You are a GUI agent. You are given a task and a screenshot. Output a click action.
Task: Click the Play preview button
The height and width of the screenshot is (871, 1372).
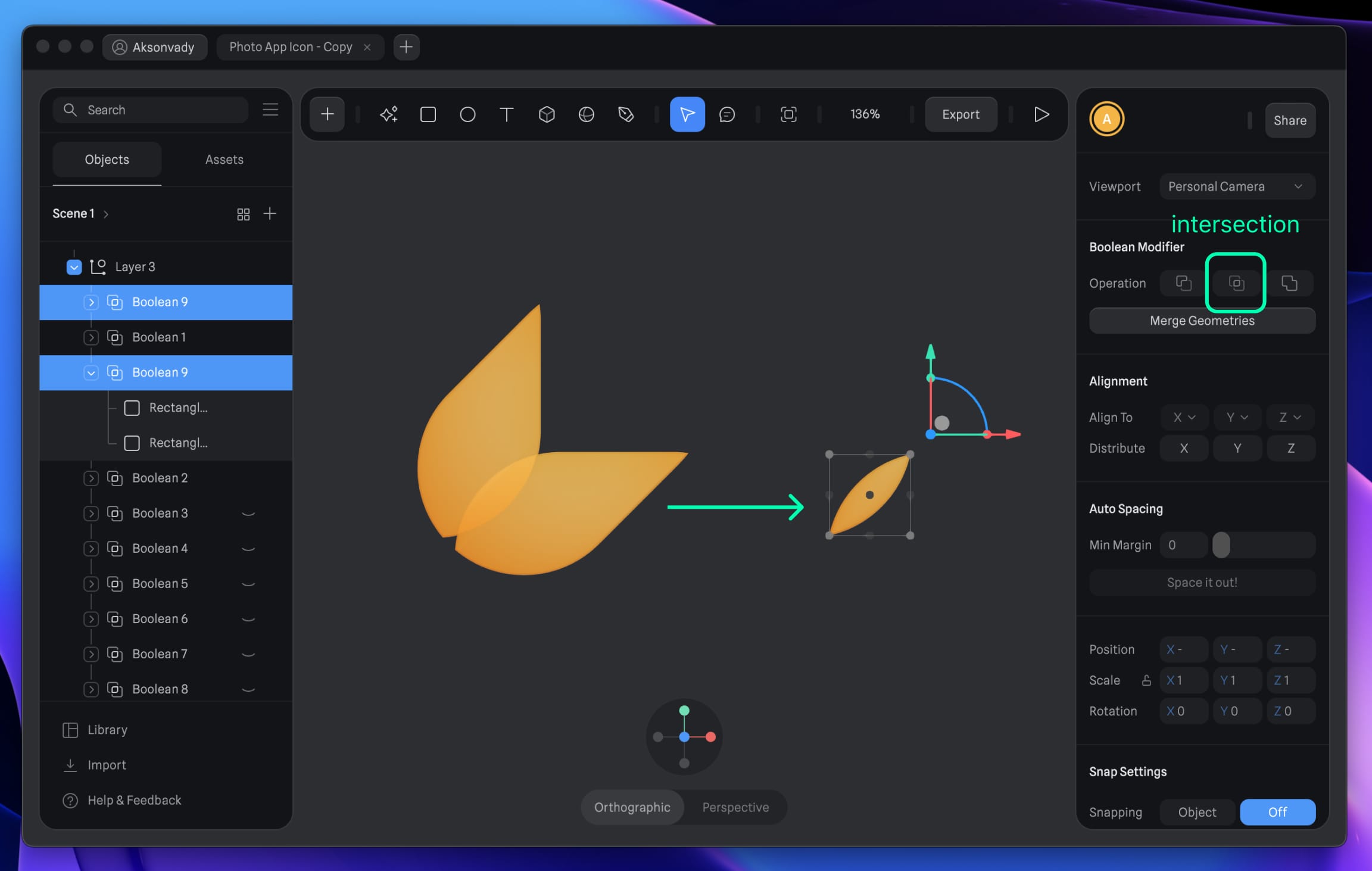pos(1041,114)
